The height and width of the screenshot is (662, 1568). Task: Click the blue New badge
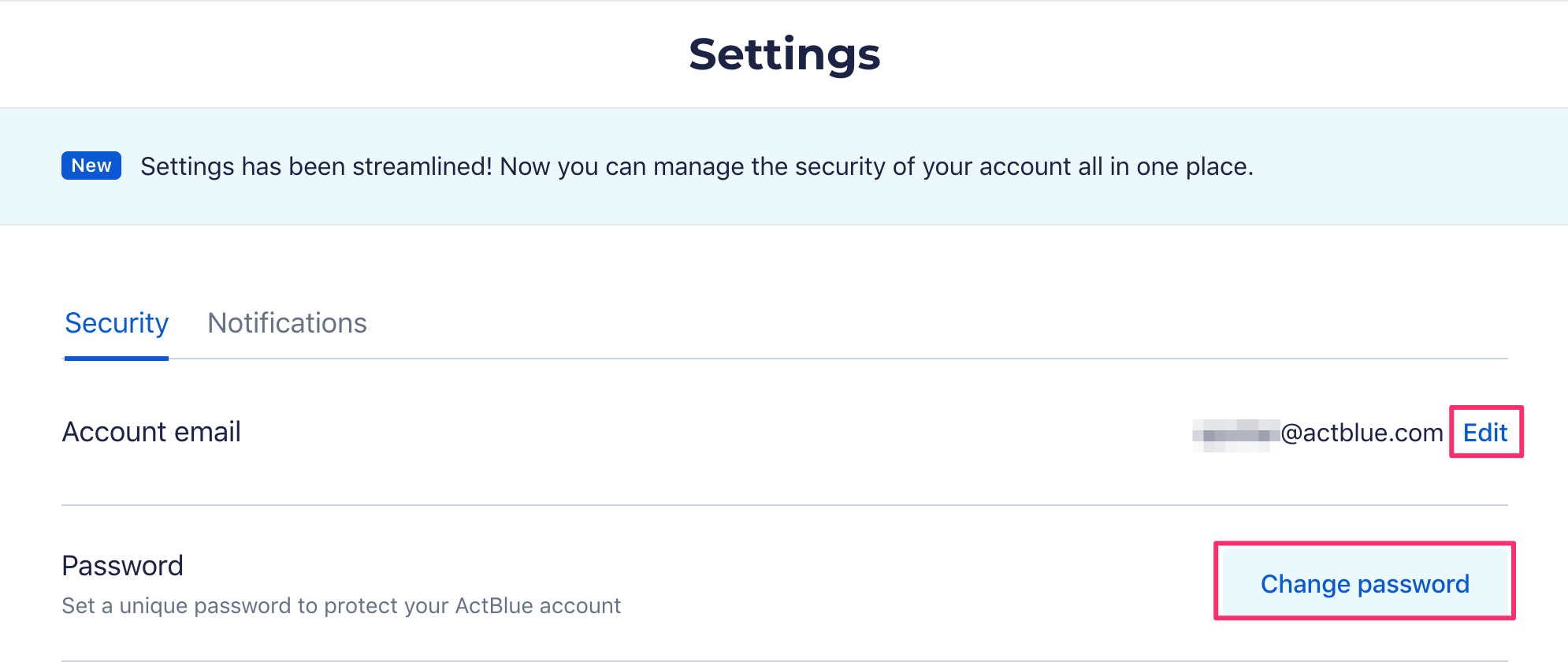coord(91,165)
